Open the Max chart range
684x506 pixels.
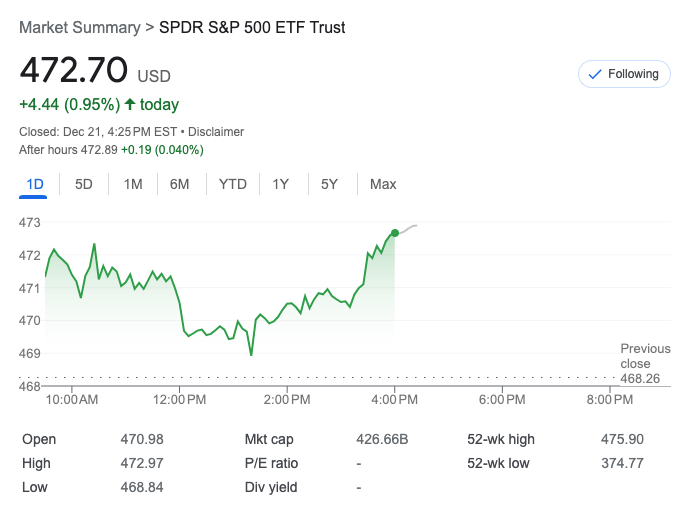[x=383, y=184]
